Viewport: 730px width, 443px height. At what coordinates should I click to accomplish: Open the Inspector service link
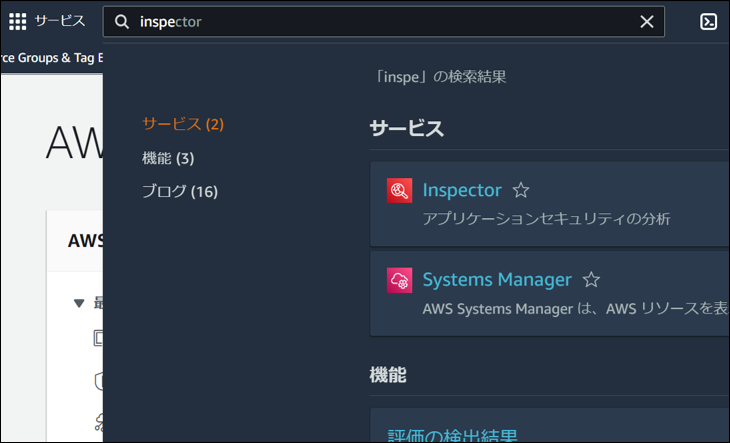pyautogui.click(x=462, y=190)
